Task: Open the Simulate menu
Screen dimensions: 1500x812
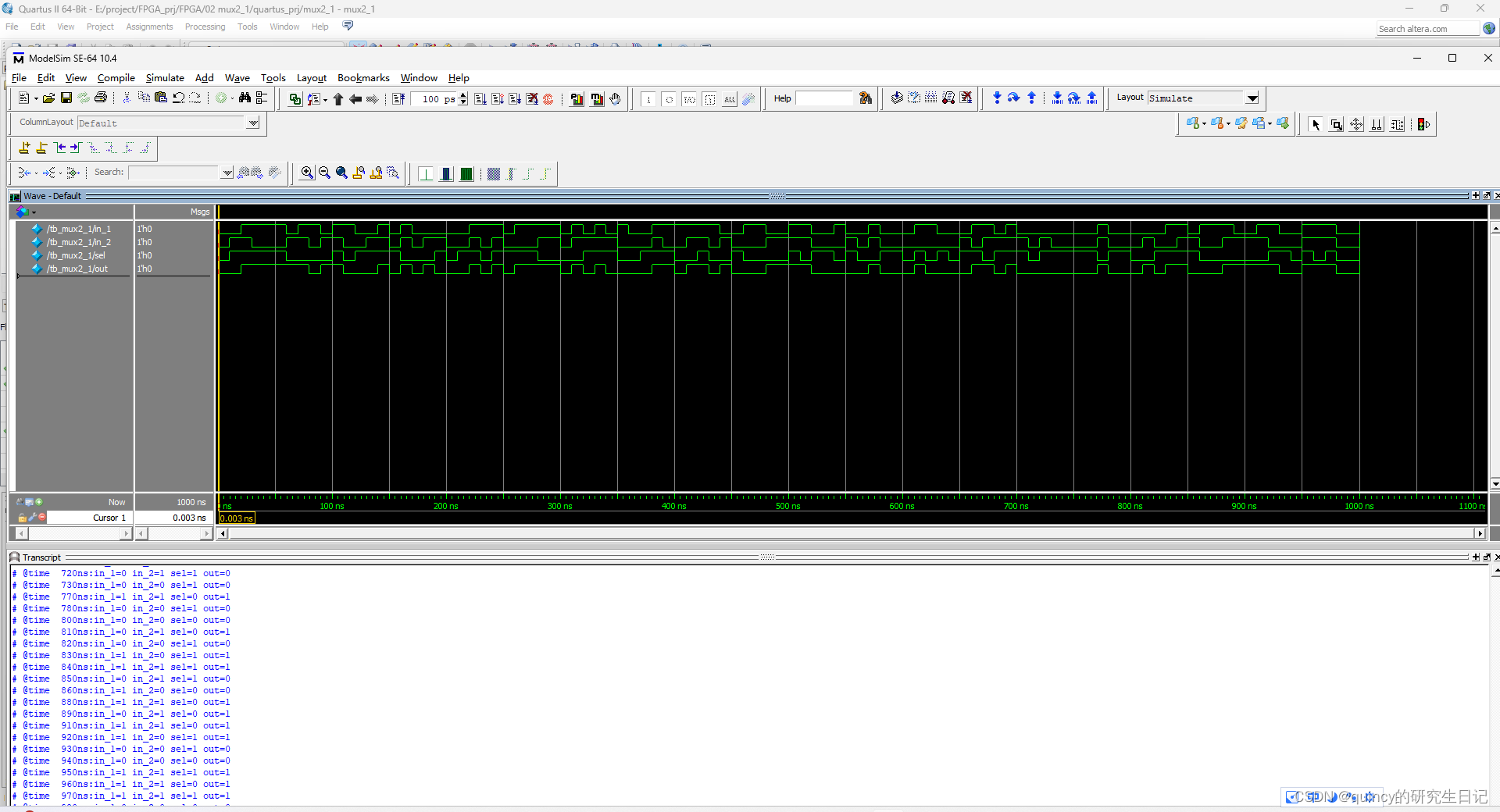Action: pos(165,78)
